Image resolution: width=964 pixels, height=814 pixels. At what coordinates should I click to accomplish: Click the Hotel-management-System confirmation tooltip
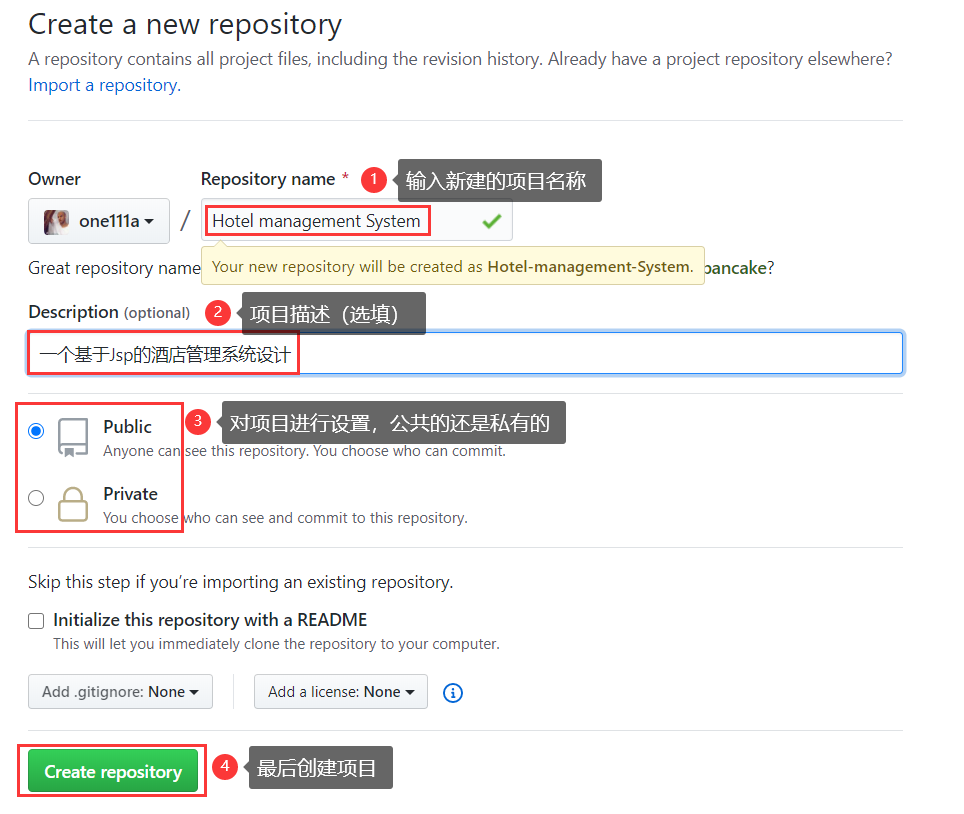(452, 267)
